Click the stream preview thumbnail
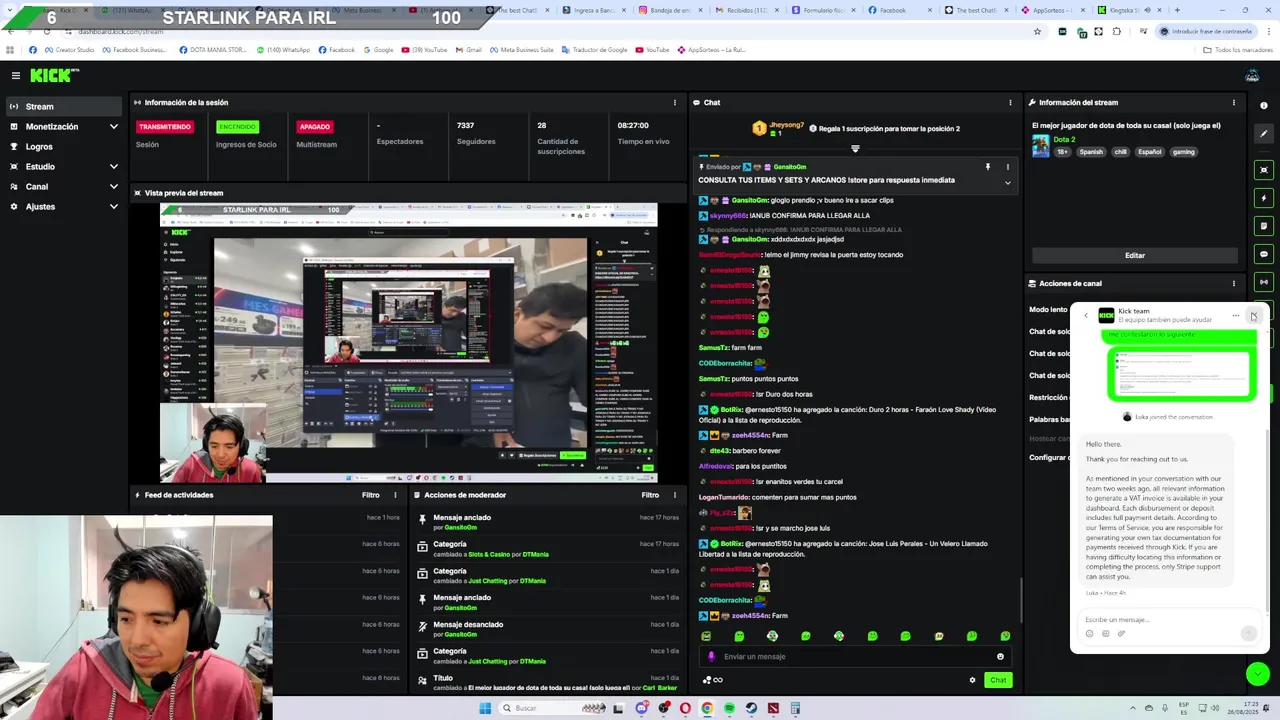Image resolution: width=1280 pixels, height=720 pixels. click(408, 343)
